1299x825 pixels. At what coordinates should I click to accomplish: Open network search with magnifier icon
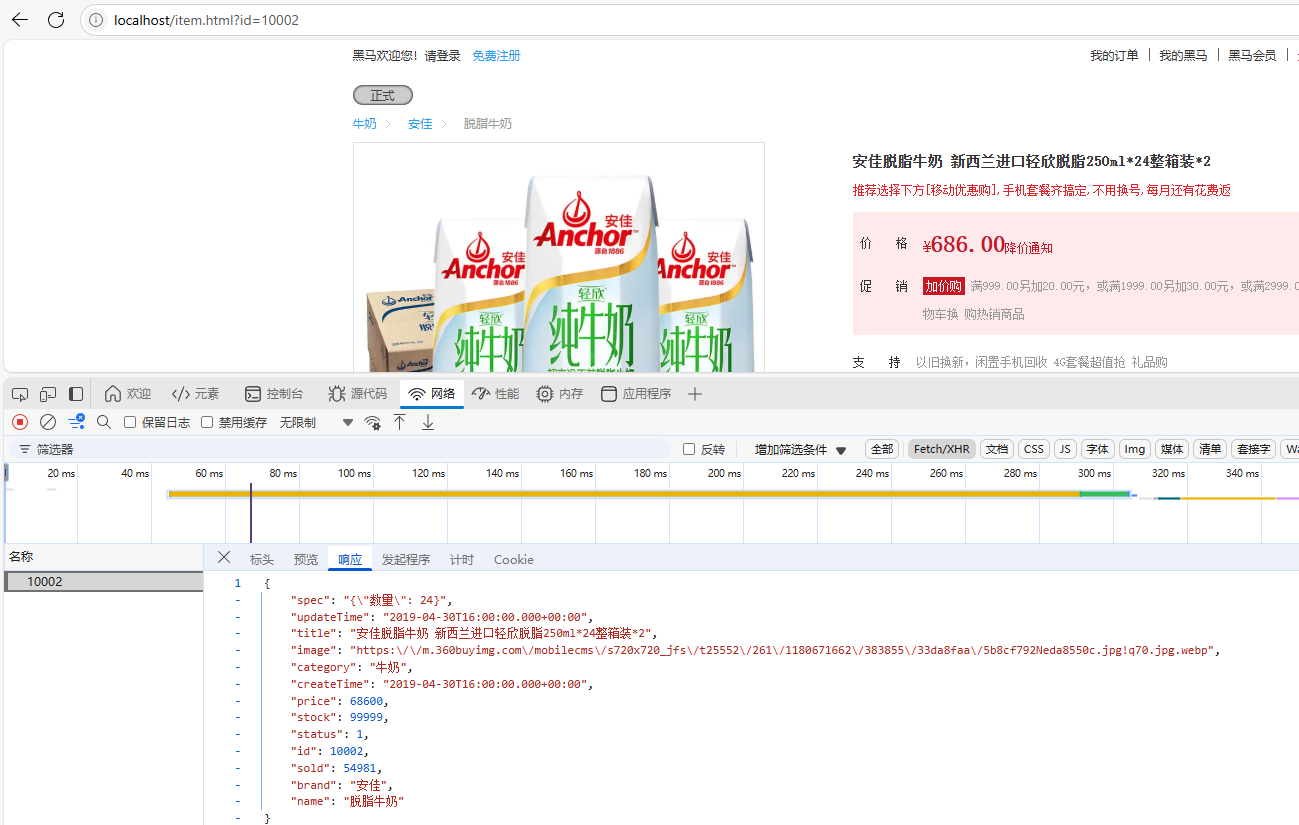(104, 422)
